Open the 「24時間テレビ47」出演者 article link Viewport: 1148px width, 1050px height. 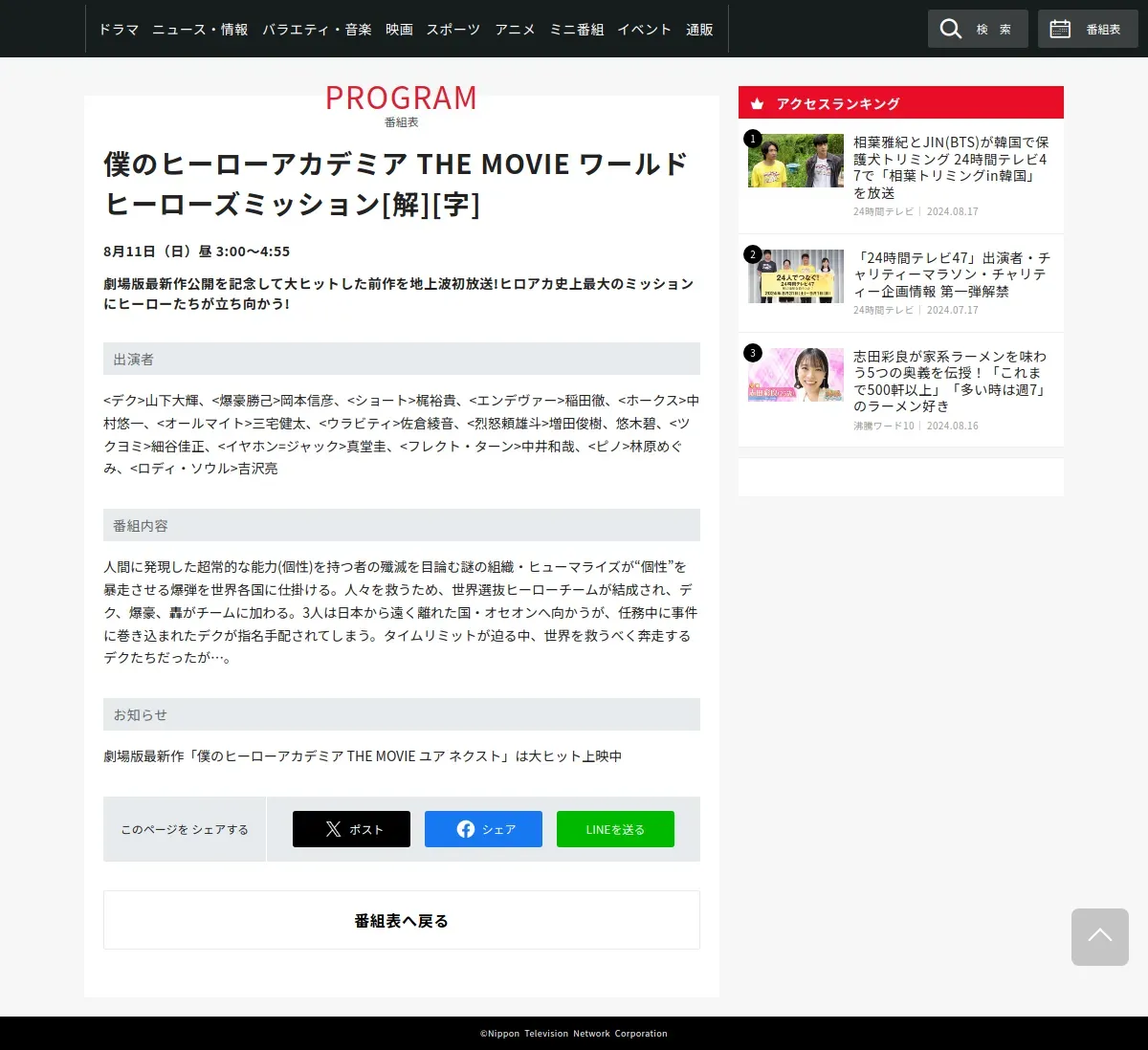tap(951, 274)
